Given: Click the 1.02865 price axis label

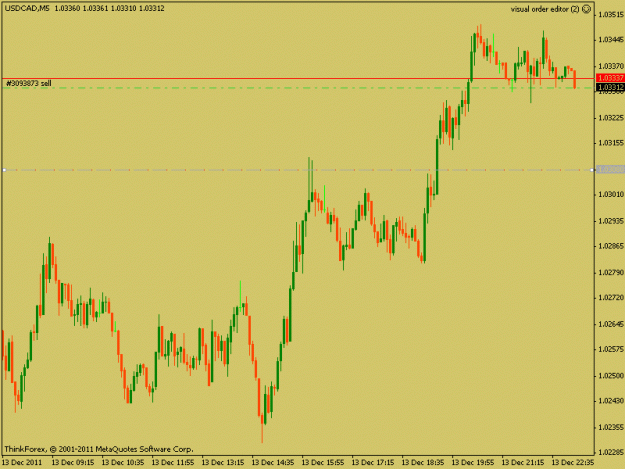Looking at the screenshot, I should coord(611,246).
